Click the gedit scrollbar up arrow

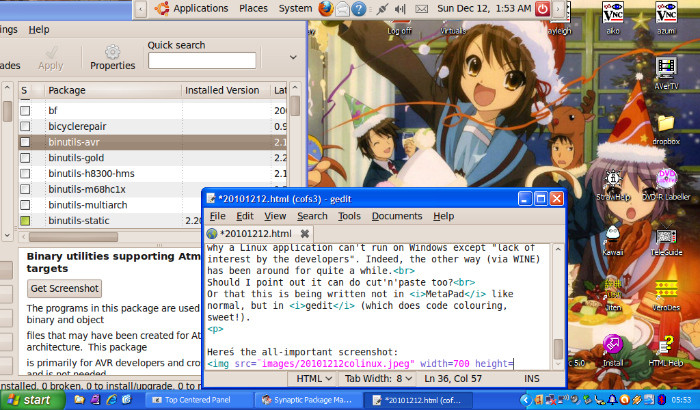(x=558, y=249)
